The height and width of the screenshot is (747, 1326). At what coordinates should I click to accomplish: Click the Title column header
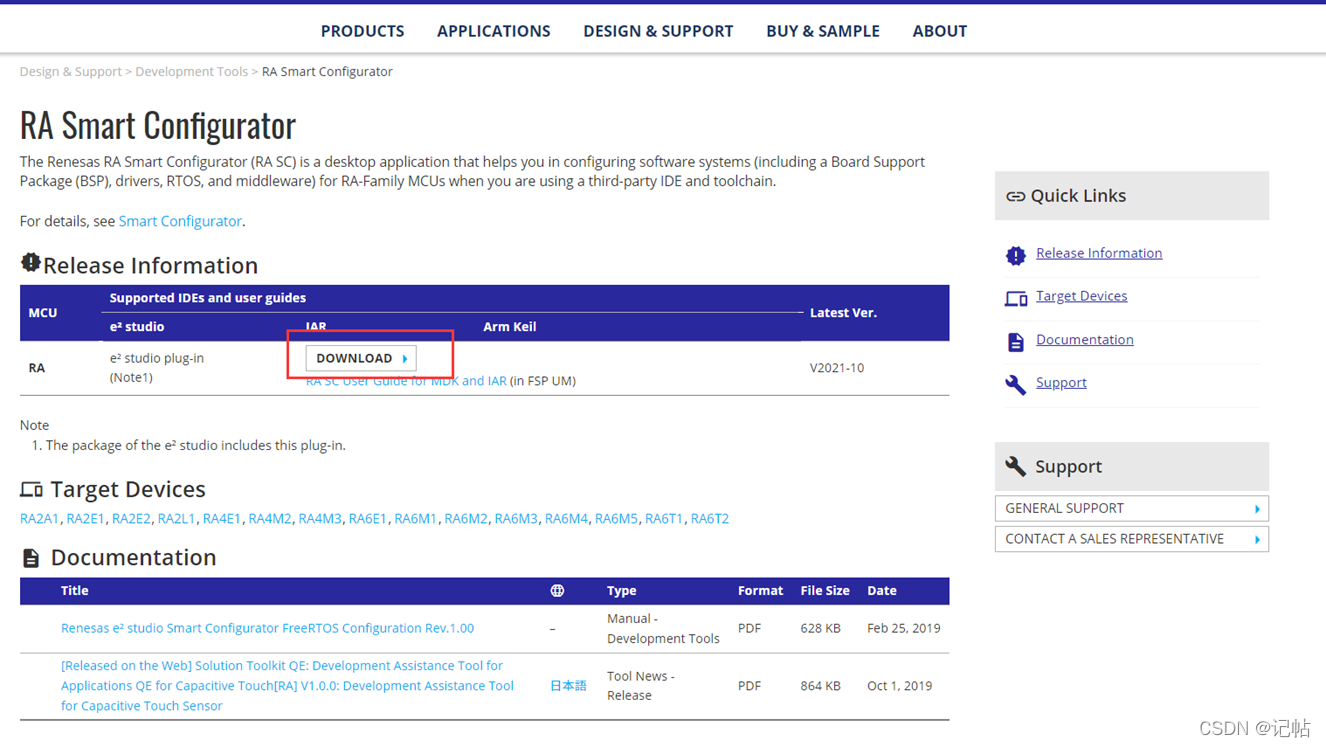pos(75,591)
